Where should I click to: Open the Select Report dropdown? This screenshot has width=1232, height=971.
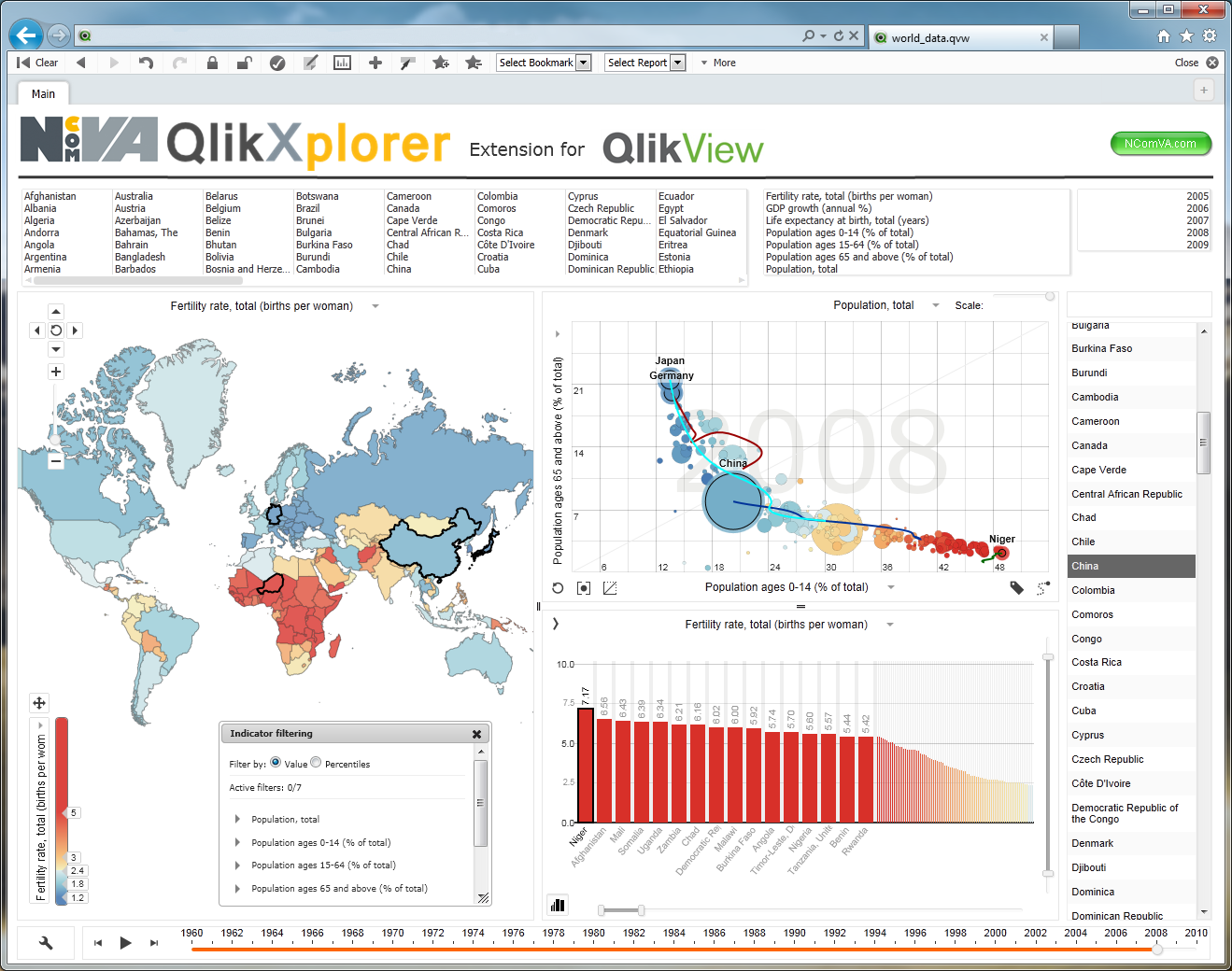[x=644, y=63]
